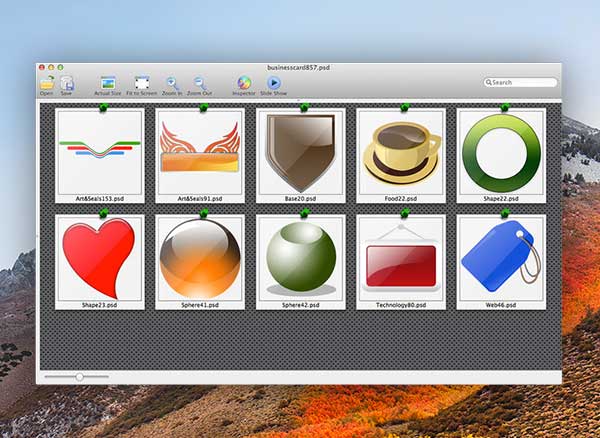Select the Actual Size toolbar icon
The width and height of the screenshot is (600, 438).
[108, 83]
